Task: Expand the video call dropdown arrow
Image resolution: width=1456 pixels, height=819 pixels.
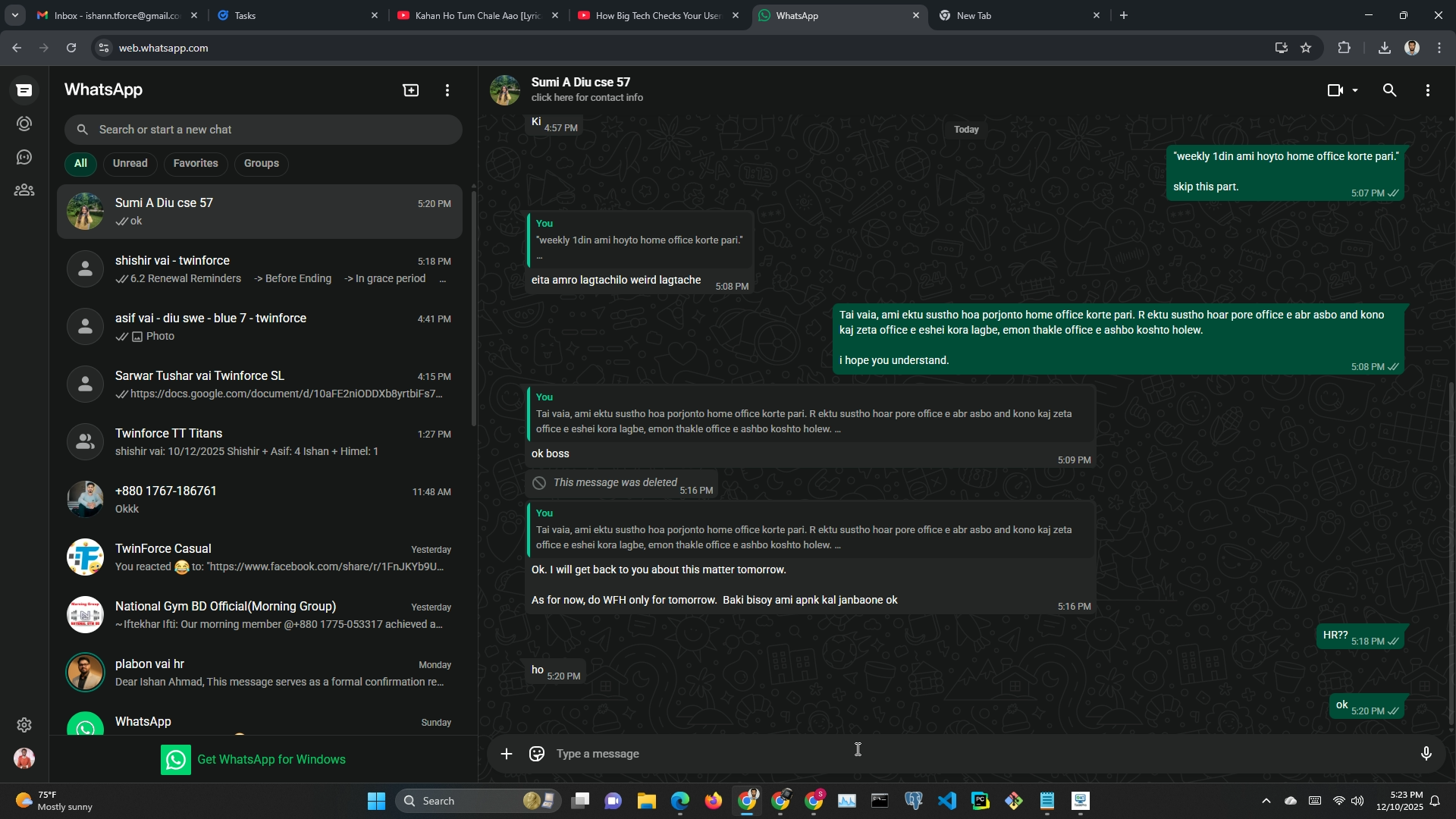Action: coord(1355,90)
